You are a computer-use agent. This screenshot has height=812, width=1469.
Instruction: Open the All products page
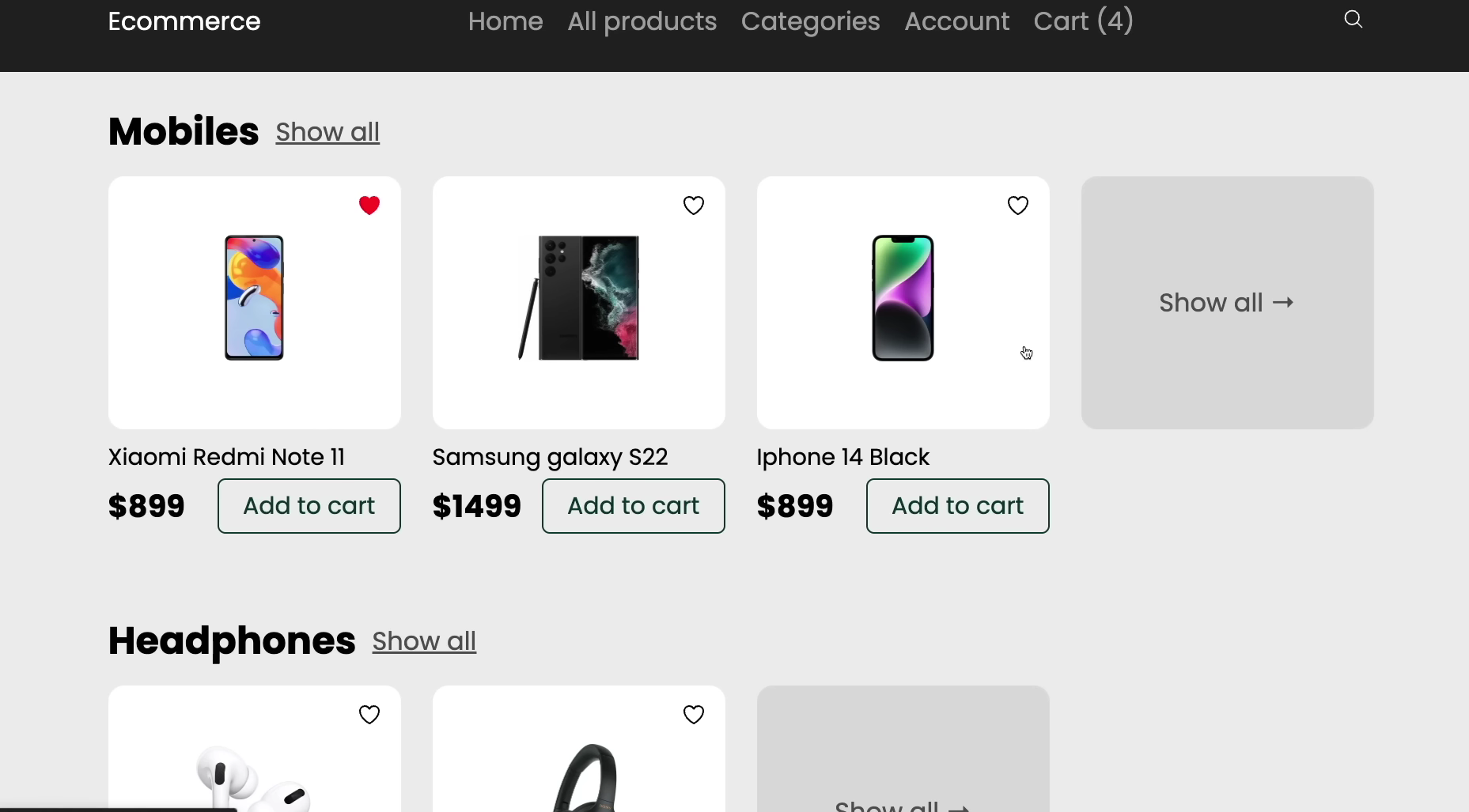click(x=642, y=21)
